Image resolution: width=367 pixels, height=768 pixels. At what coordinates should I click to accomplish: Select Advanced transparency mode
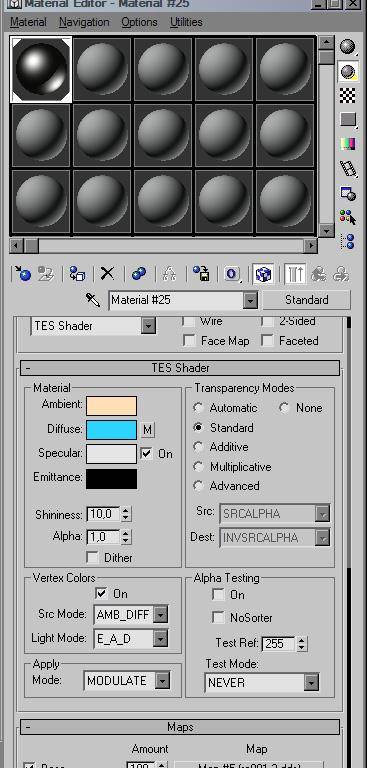click(198, 486)
